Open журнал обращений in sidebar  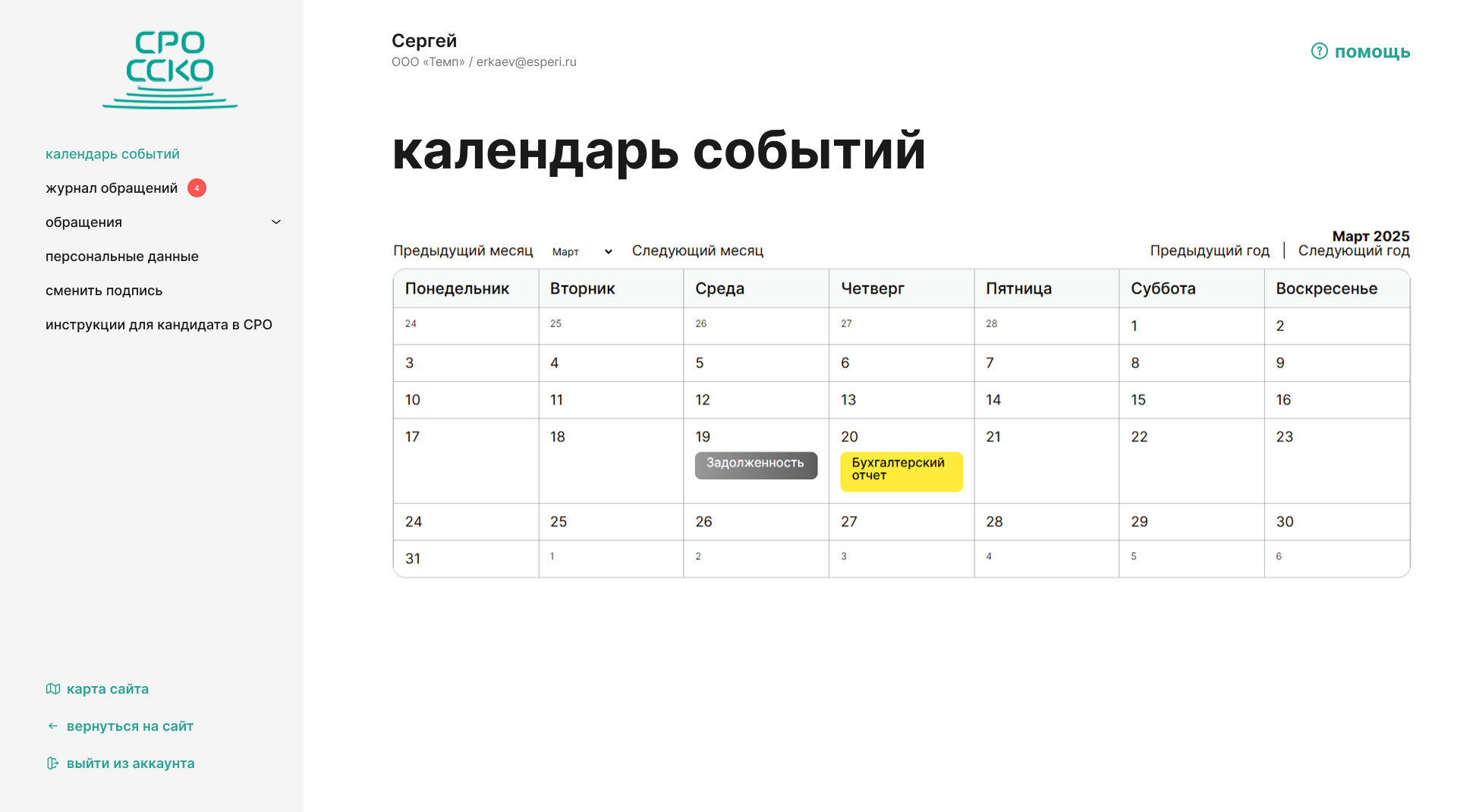[x=112, y=188]
